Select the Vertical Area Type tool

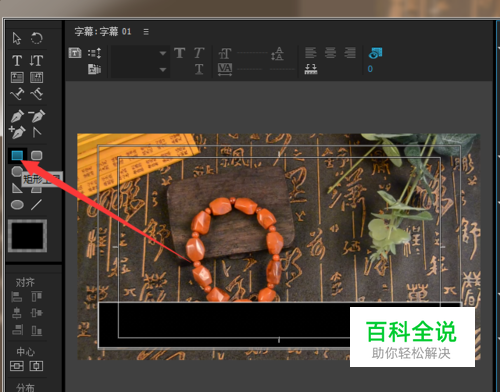point(36,77)
